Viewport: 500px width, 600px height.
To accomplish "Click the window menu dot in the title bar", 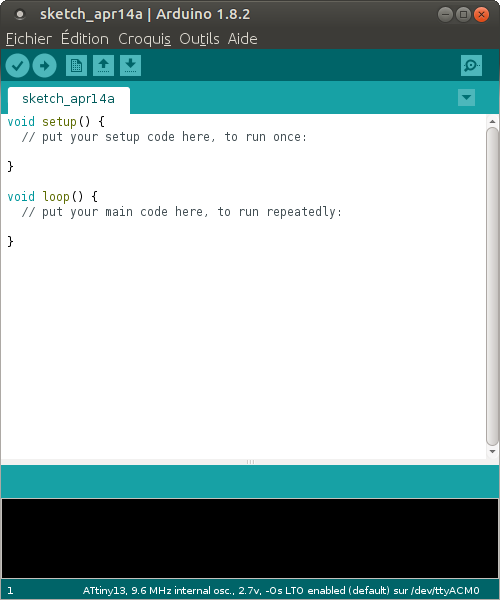I will [20, 15].
